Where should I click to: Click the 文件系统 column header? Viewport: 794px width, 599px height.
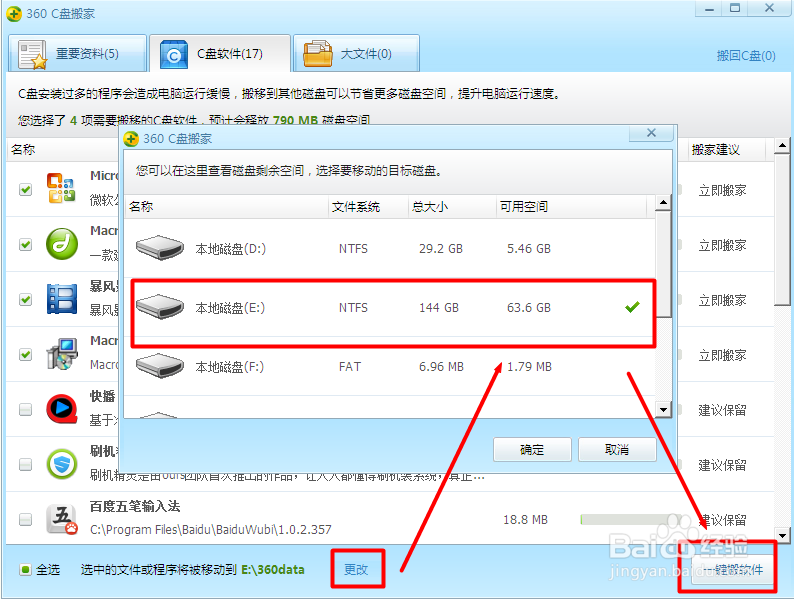368,207
